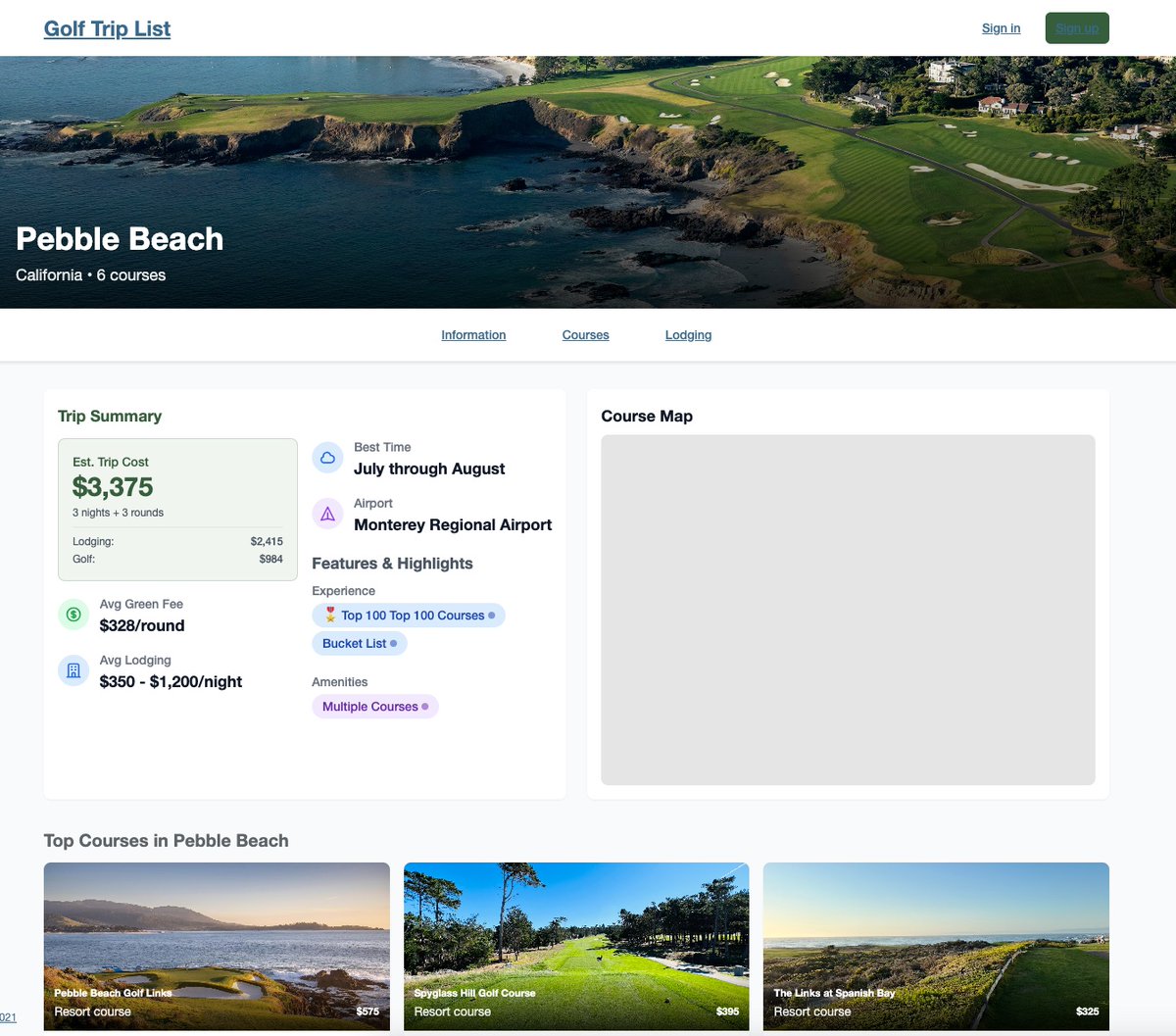Select the Multiple Courses amenity tag
This screenshot has width=1176, height=1036.
(x=375, y=707)
